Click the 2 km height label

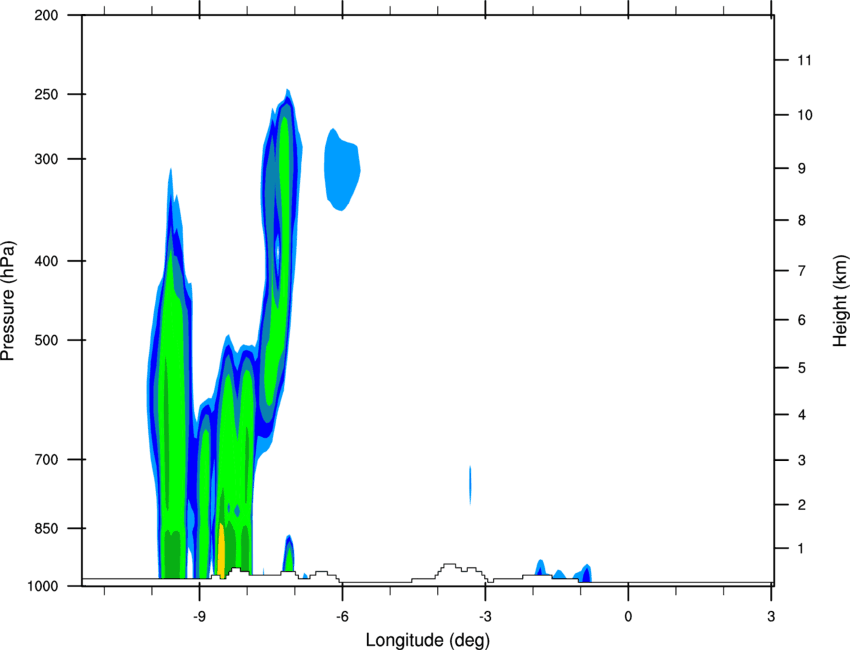pyautogui.click(x=801, y=505)
